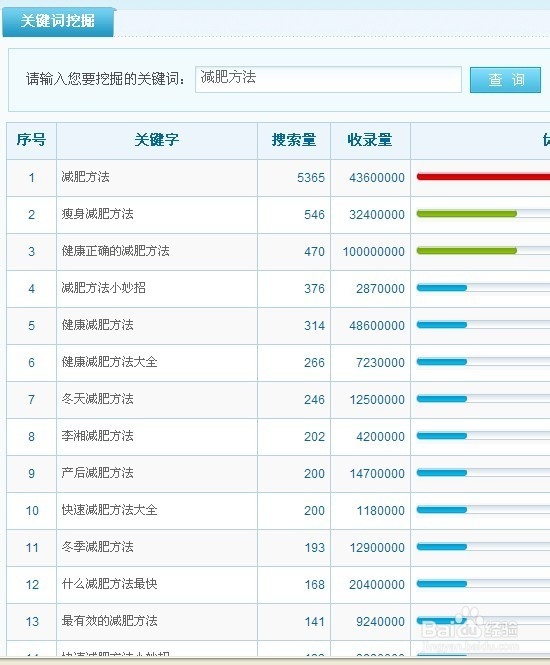Viewport: 550px width, 665px height.
Task: Click indexed count 1180000
Action: pos(380,511)
